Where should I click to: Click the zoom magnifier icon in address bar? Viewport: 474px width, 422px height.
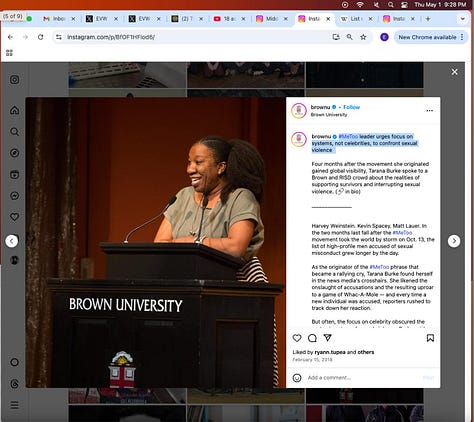[x=349, y=37]
